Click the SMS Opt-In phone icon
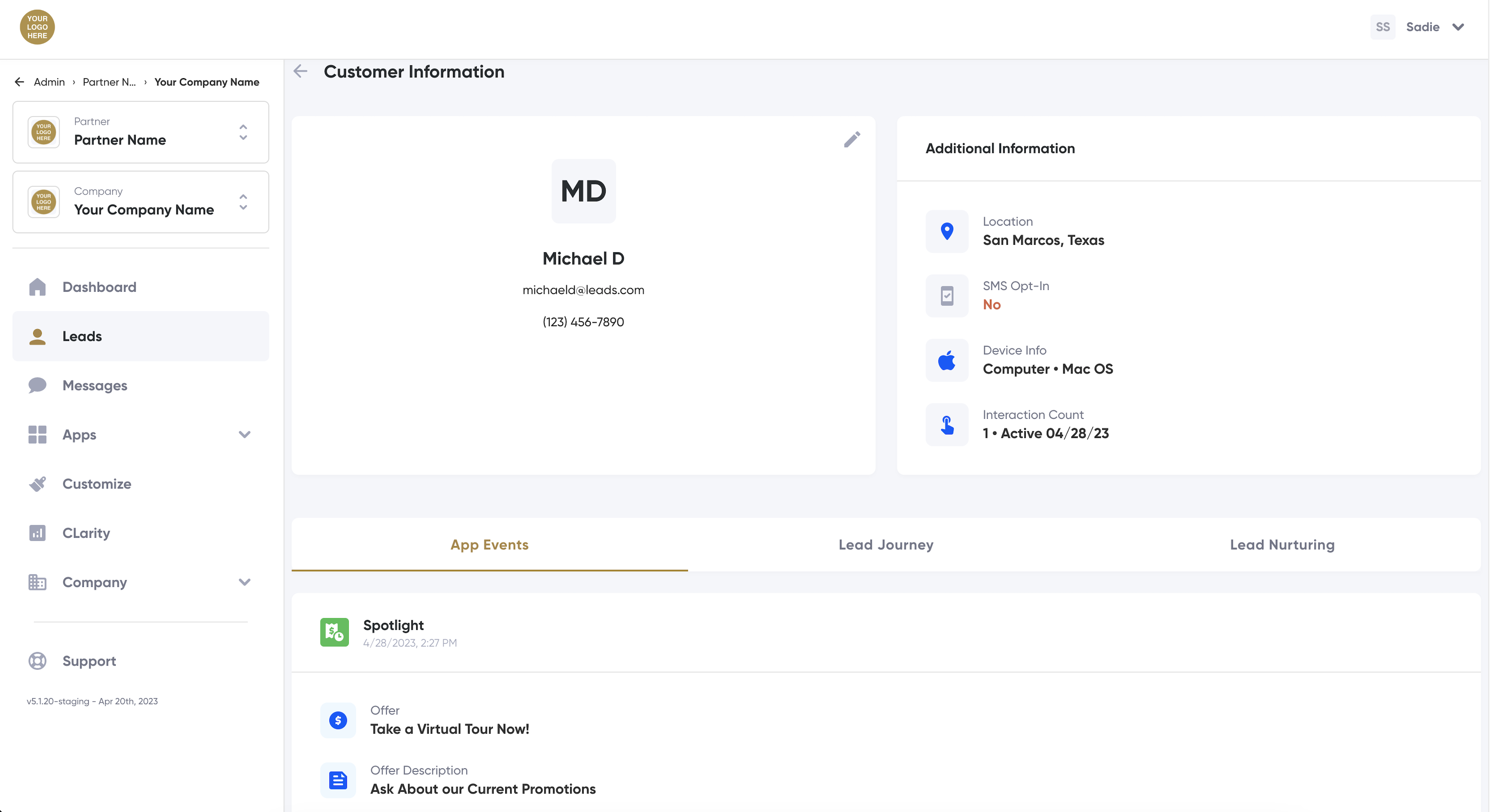The image size is (1490, 812). pyautogui.click(x=947, y=296)
